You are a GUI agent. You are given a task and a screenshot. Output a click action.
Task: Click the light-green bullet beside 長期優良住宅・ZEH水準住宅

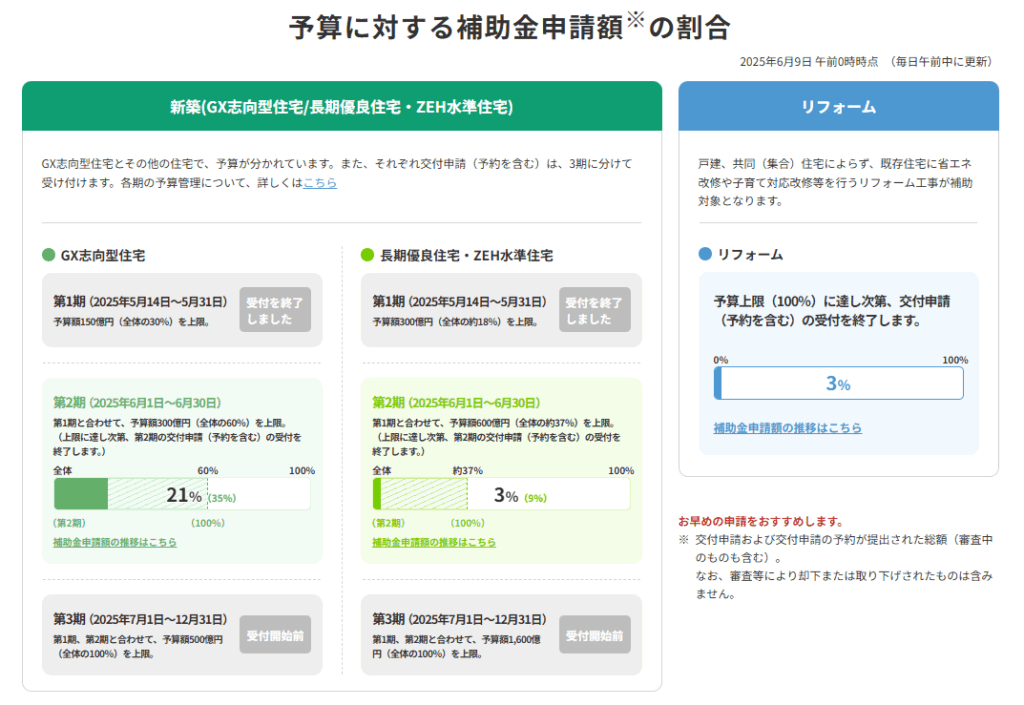tap(367, 255)
